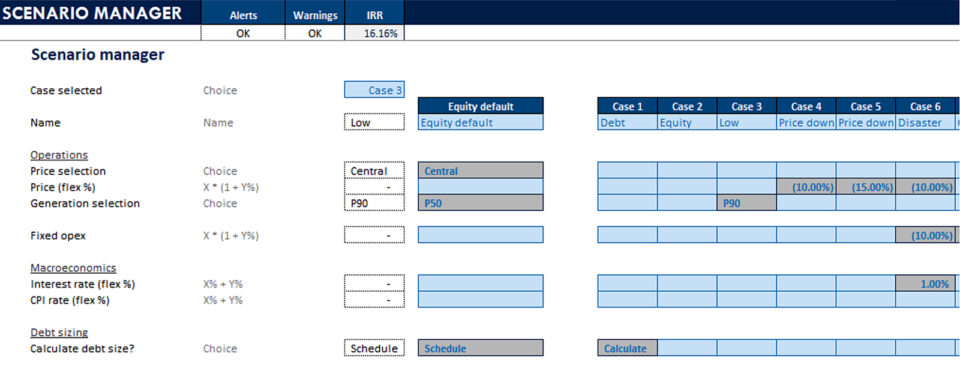Select the Case selected dropdown cell
The image size is (960, 374).
pos(374,90)
